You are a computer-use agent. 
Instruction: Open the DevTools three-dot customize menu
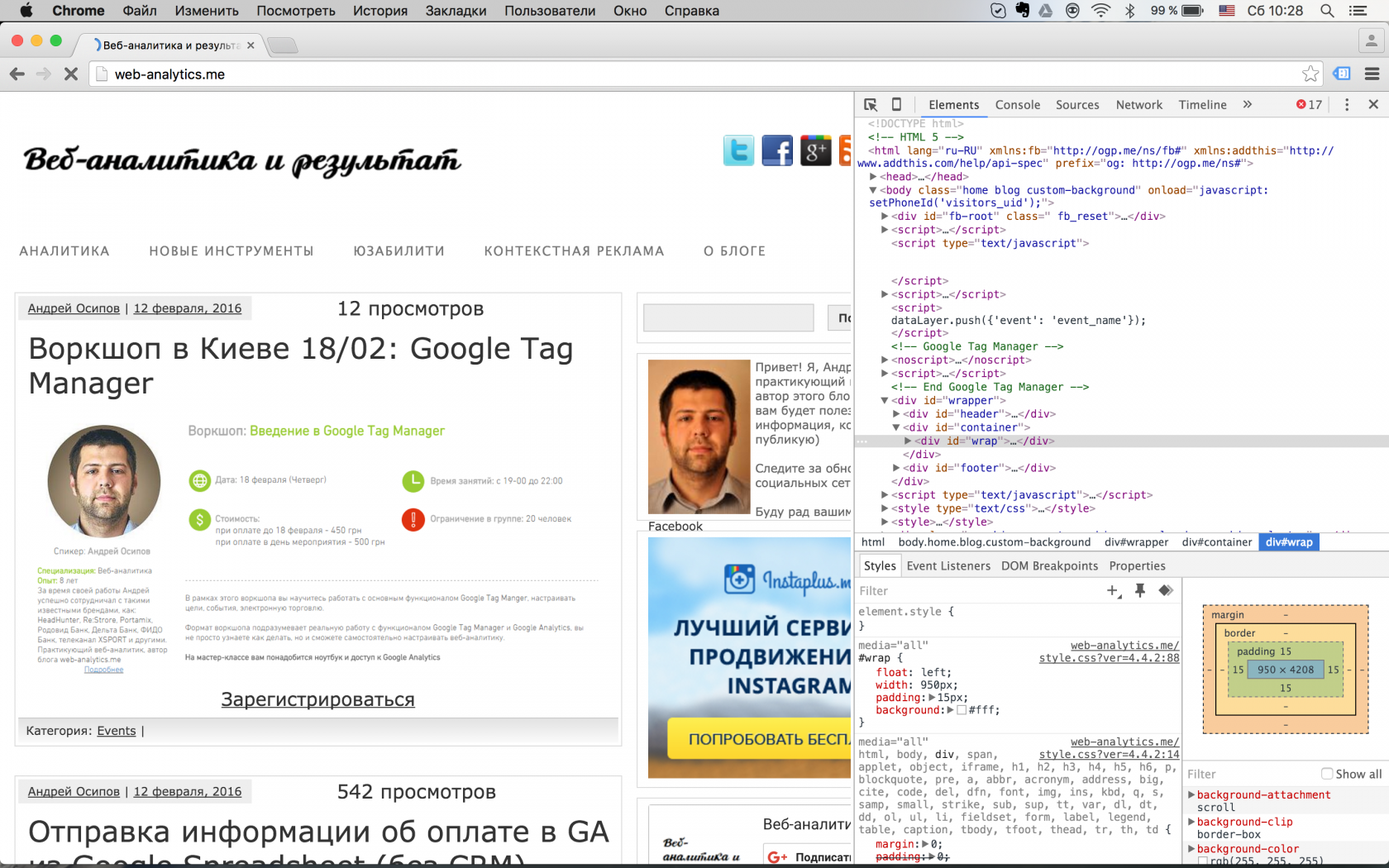point(1347,105)
